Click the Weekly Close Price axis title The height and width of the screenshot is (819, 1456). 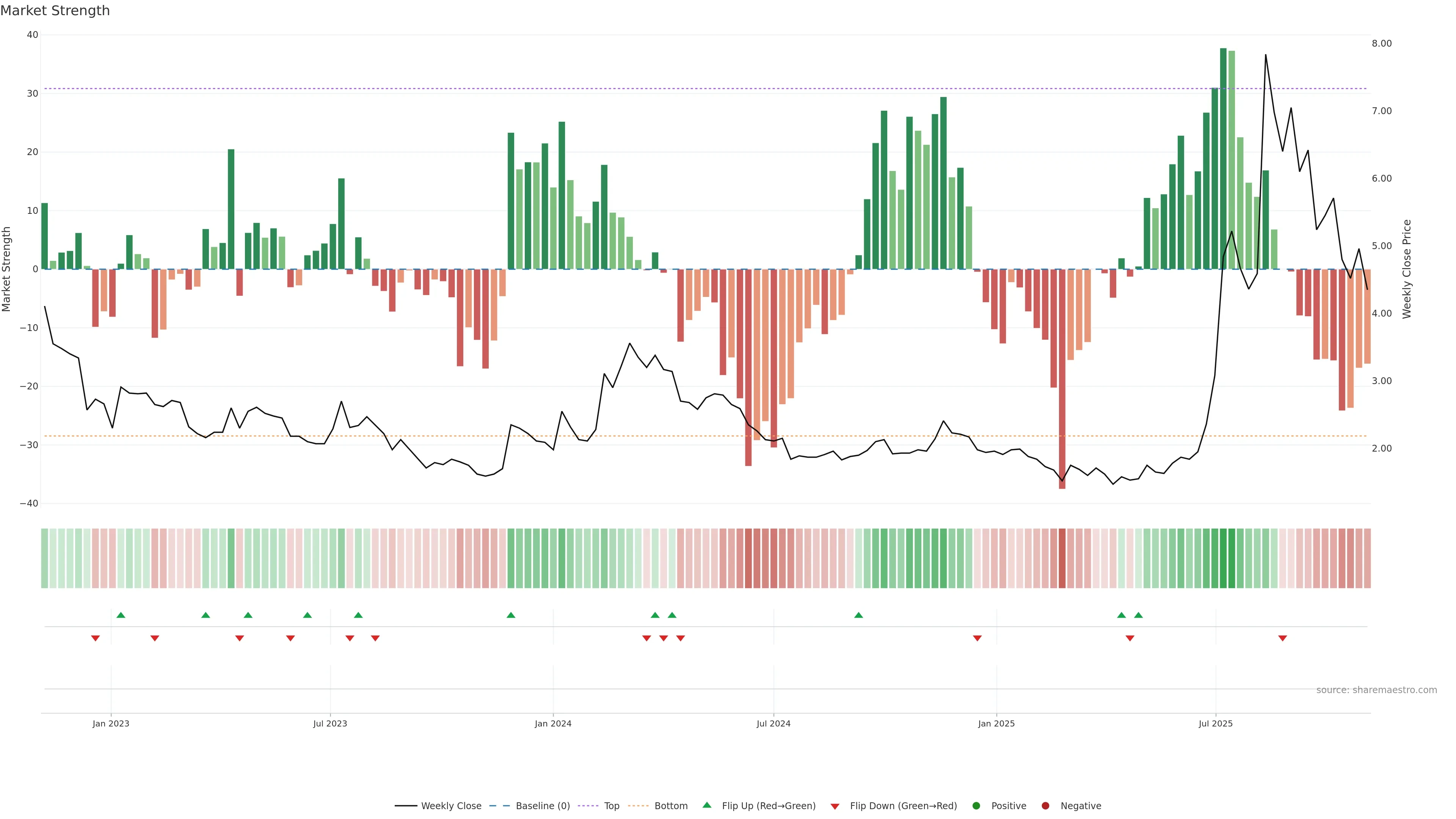coord(1407,269)
